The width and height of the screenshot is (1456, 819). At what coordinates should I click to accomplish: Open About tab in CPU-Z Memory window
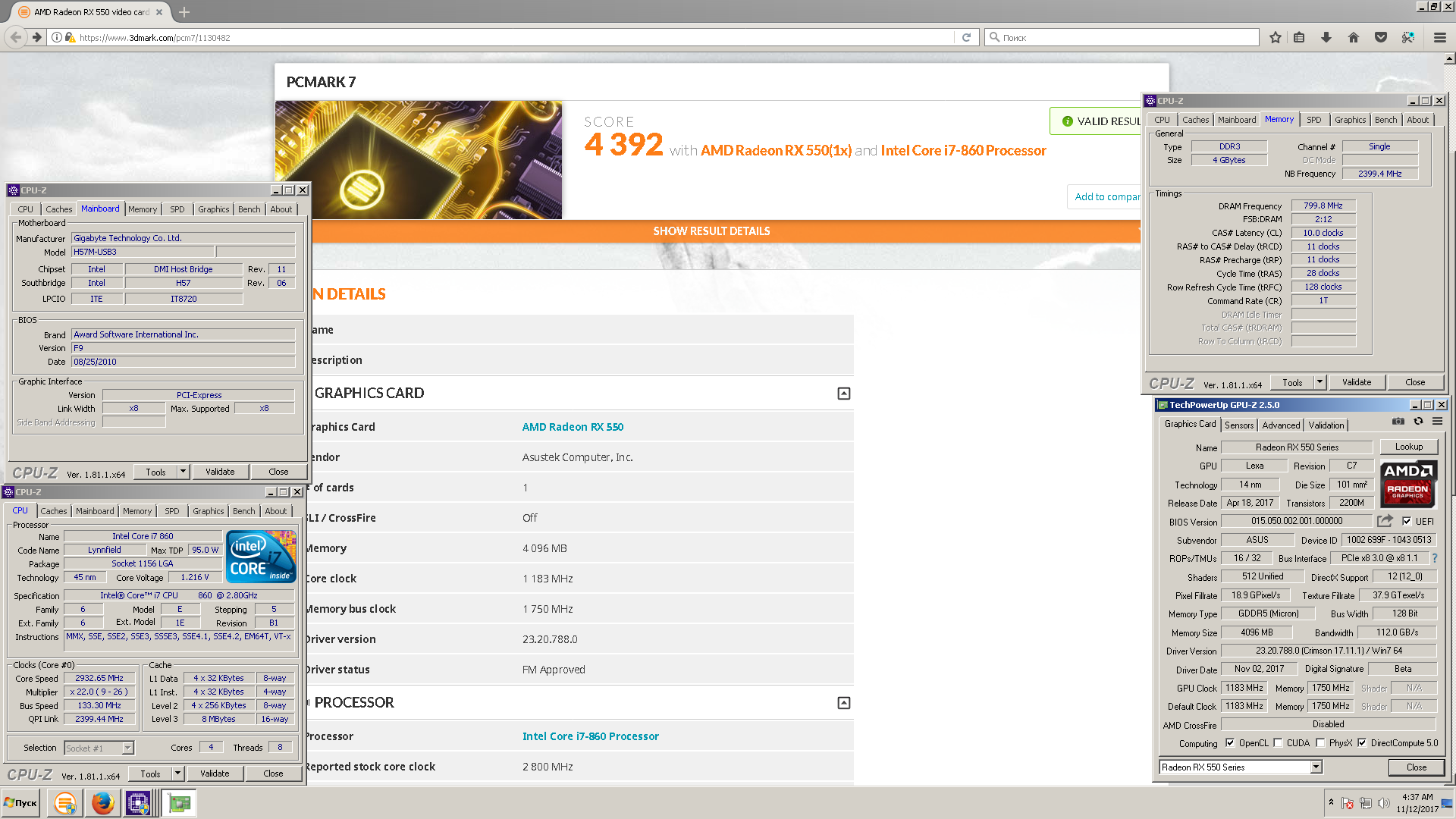click(1417, 120)
